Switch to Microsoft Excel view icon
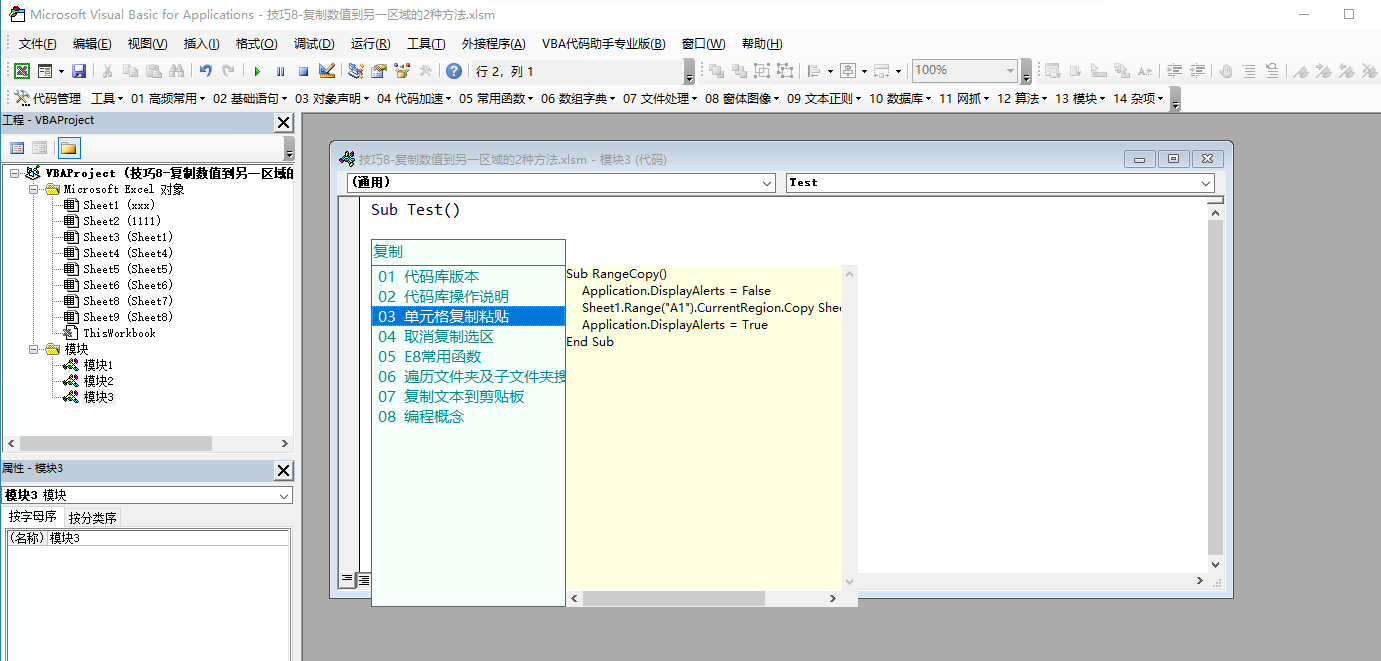 point(21,71)
